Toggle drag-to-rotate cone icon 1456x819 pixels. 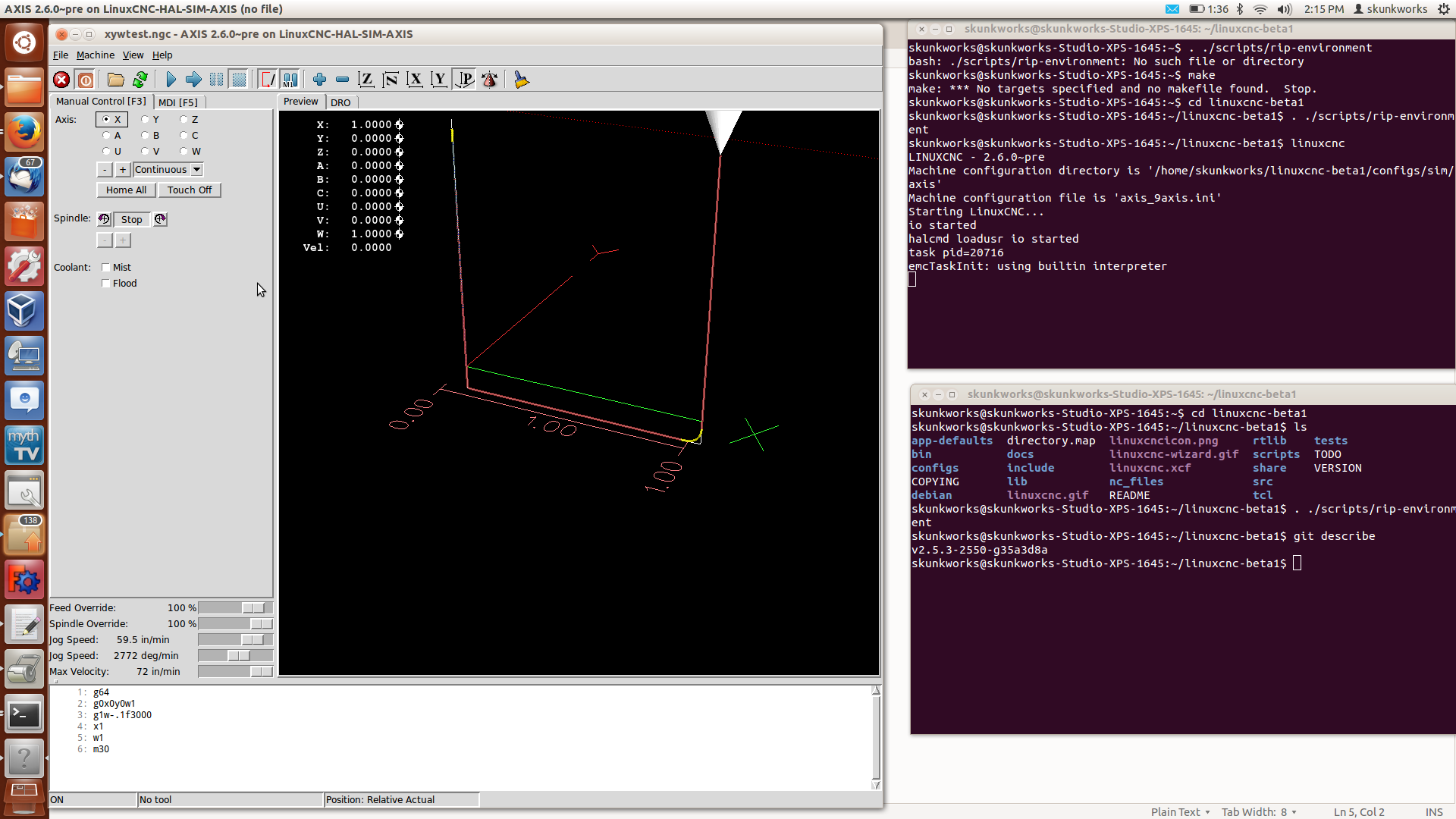point(490,80)
